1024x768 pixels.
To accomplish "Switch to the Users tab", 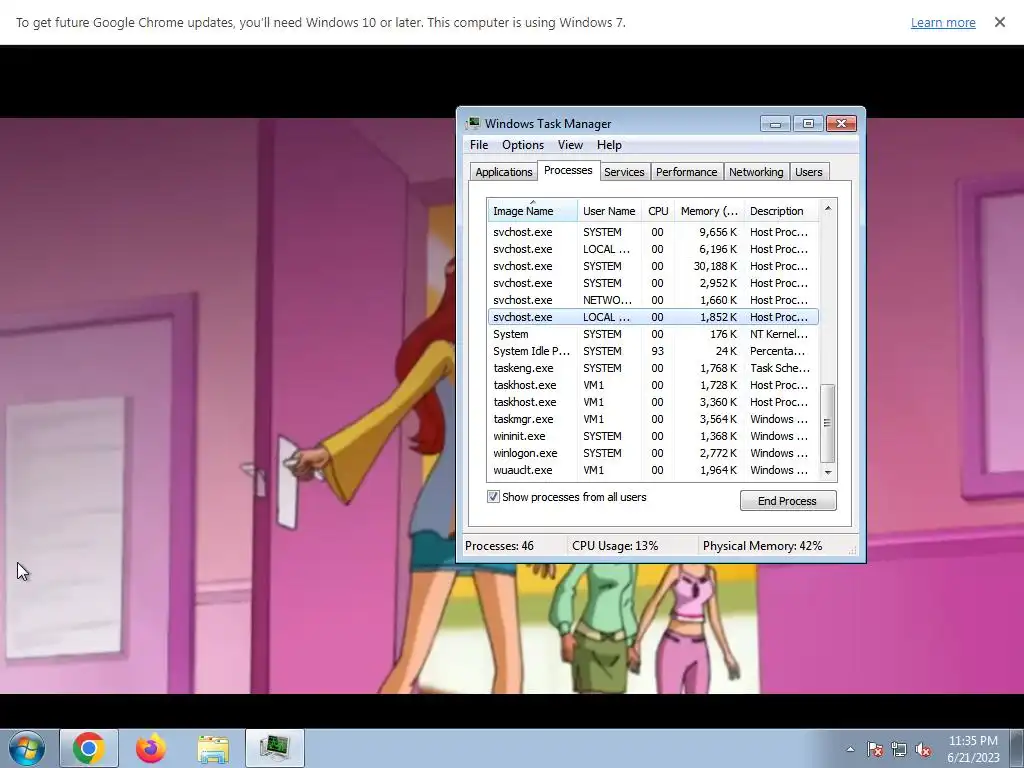I will click(808, 172).
